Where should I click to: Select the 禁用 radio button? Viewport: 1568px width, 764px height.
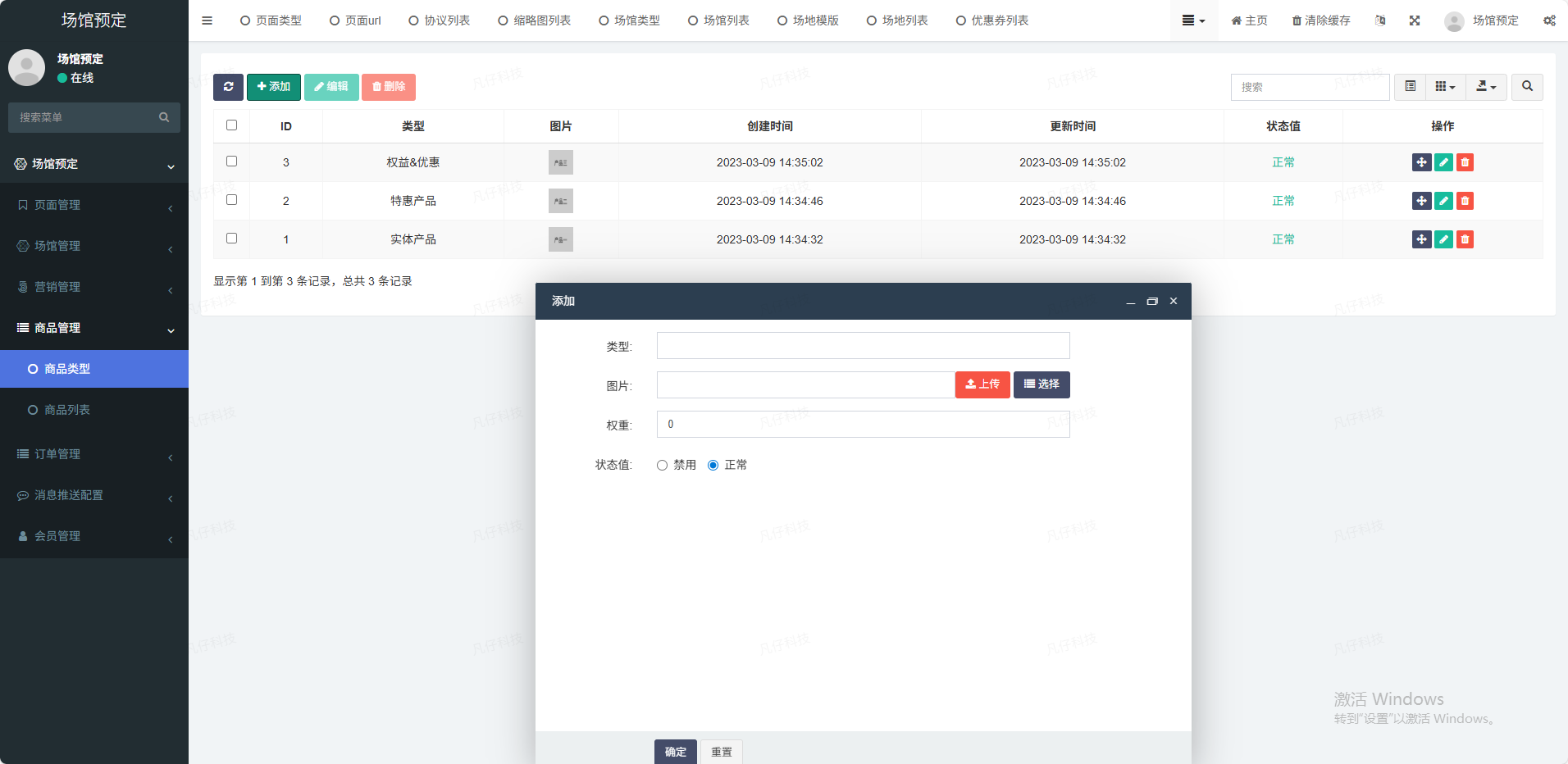coord(662,466)
